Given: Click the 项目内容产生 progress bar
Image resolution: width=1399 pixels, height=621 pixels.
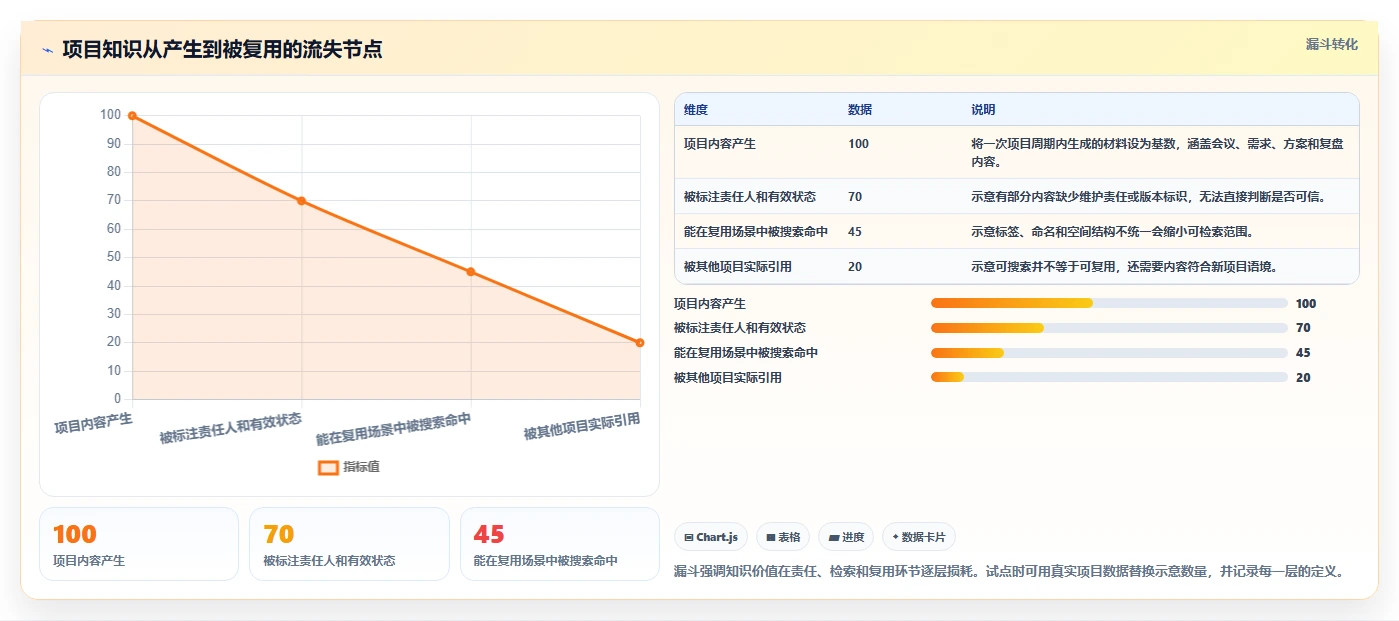Looking at the screenshot, I should coord(1109,303).
